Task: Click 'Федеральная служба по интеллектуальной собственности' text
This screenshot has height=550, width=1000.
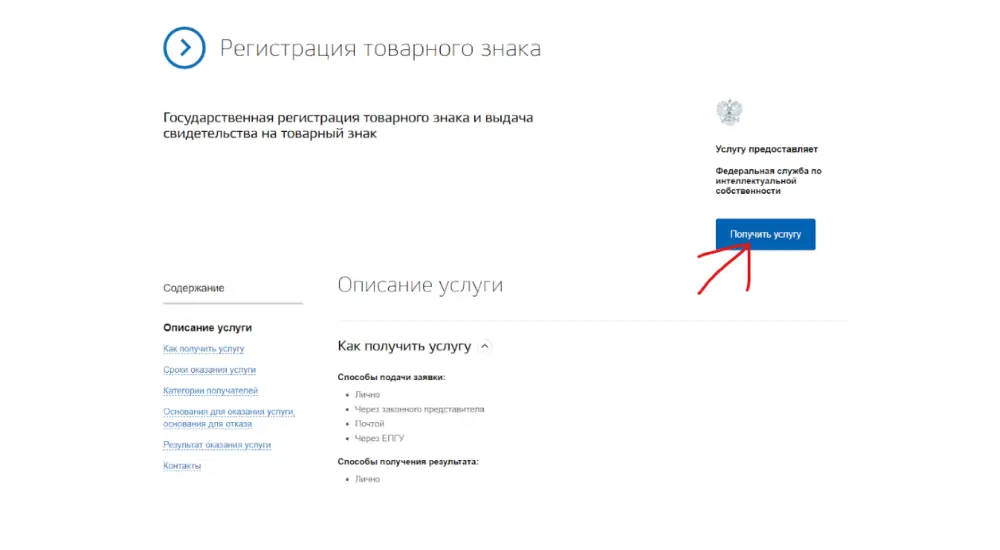Action: (767, 180)
